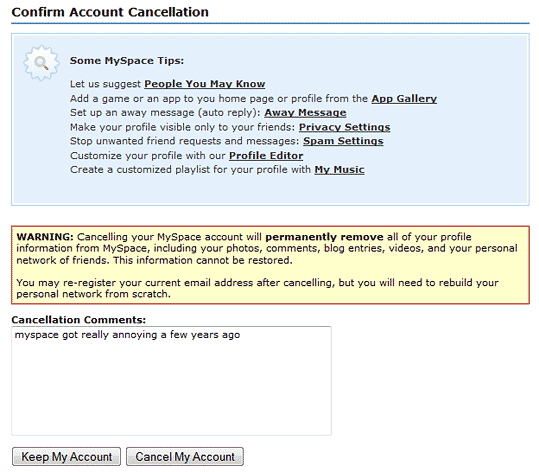Launch the Profile Editor link
Screen dimensions: 539x472
tap(266, 156)
